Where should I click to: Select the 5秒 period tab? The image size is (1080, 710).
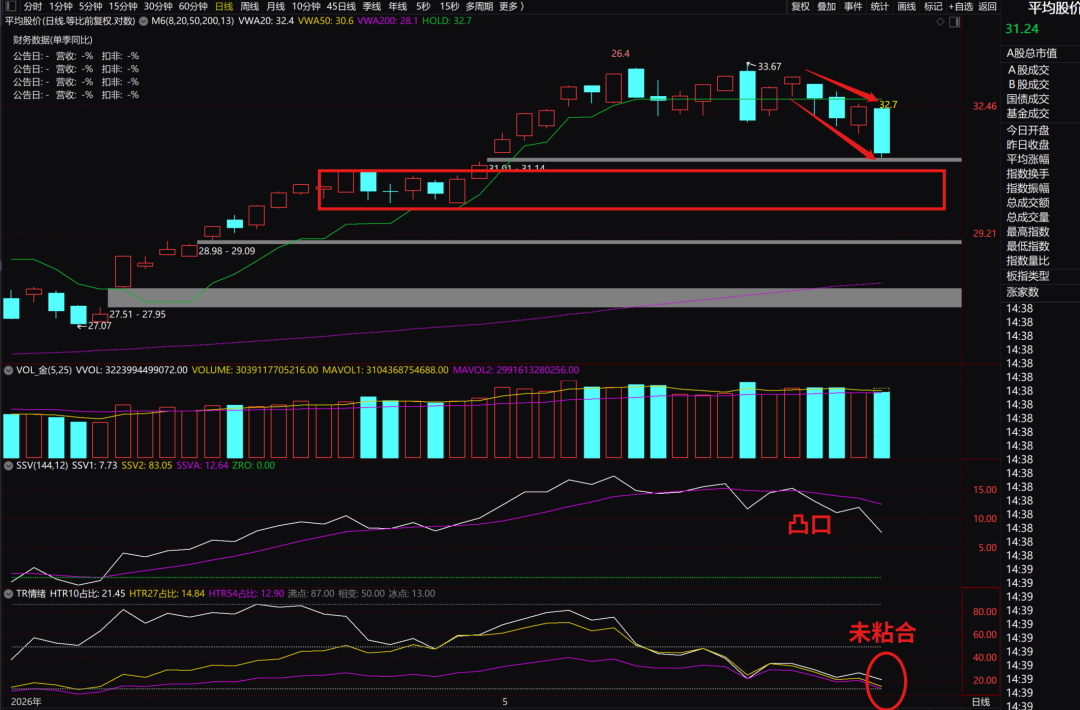[423, 6]
